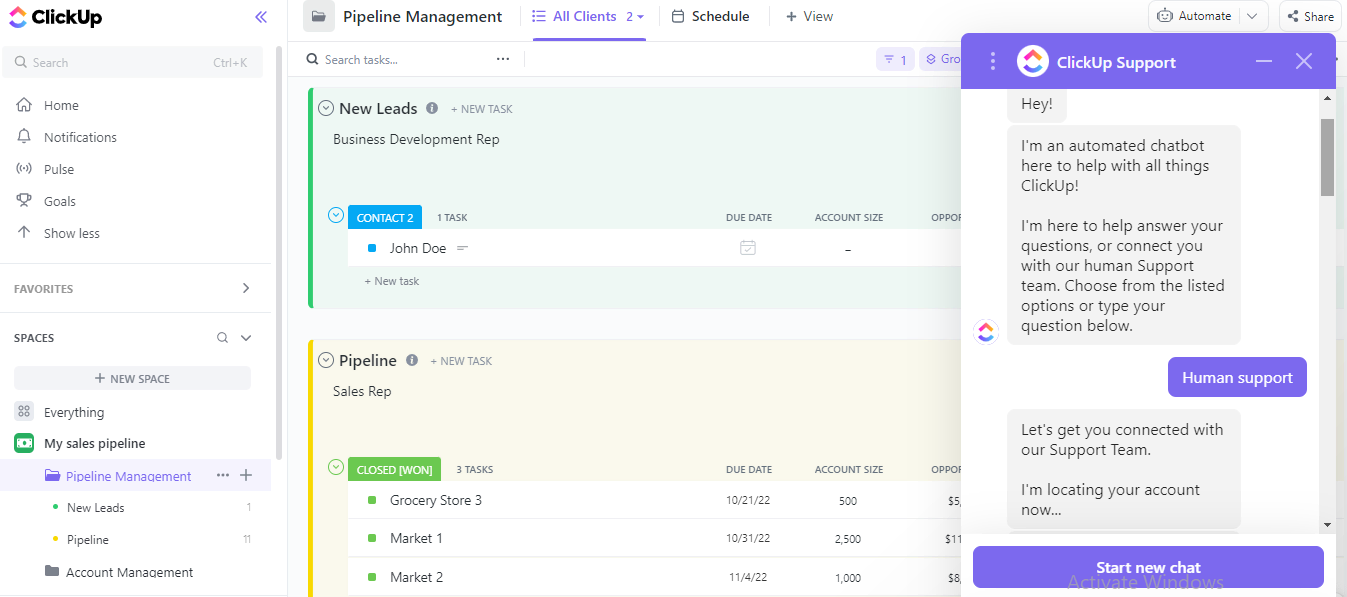
Task: Click the ClickUp Support logo avatar
Action: click(x=1033, y=61)
